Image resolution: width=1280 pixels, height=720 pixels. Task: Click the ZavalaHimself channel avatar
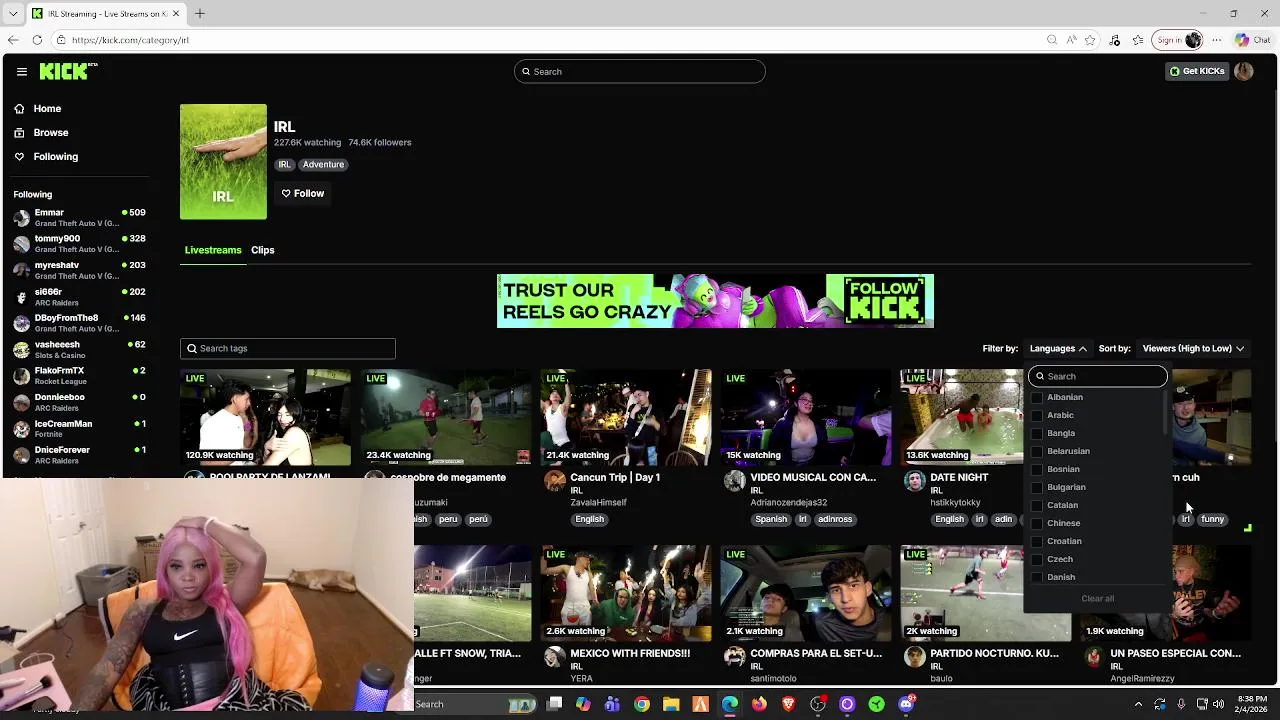coord(554,481)
